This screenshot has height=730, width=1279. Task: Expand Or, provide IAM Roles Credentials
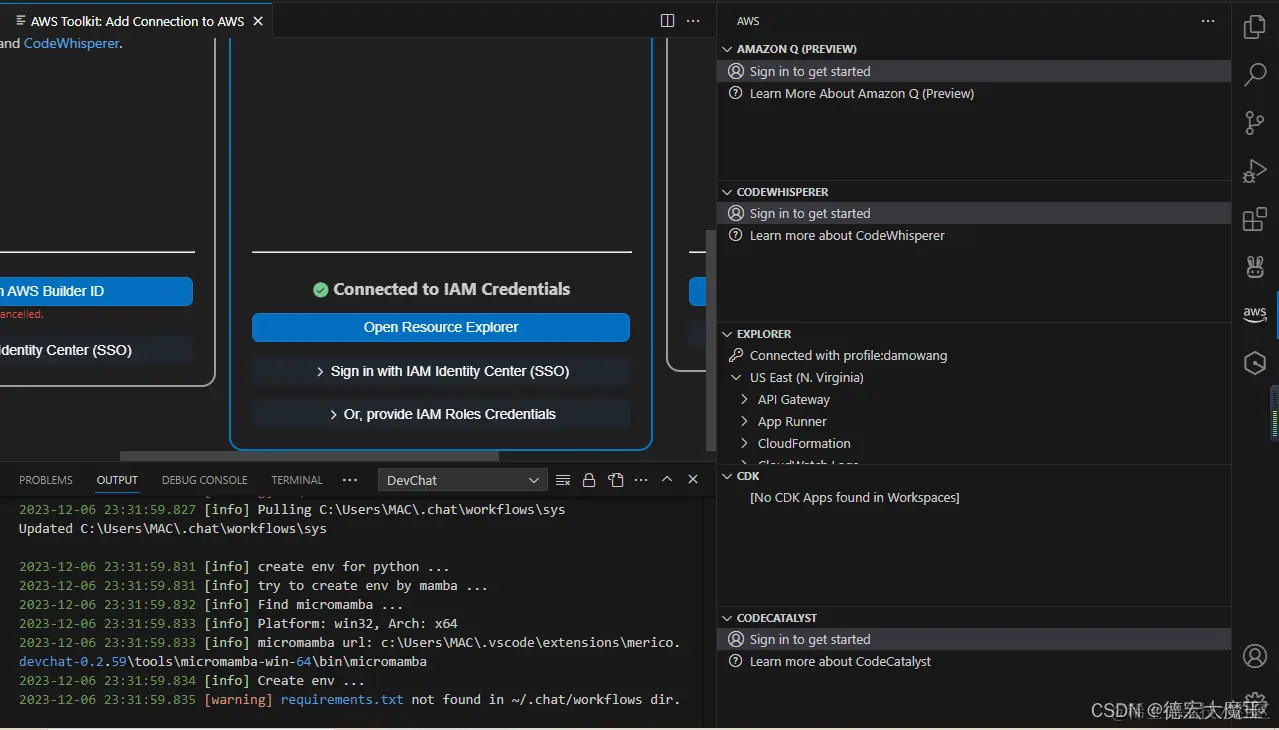click(x=441, y=414)
